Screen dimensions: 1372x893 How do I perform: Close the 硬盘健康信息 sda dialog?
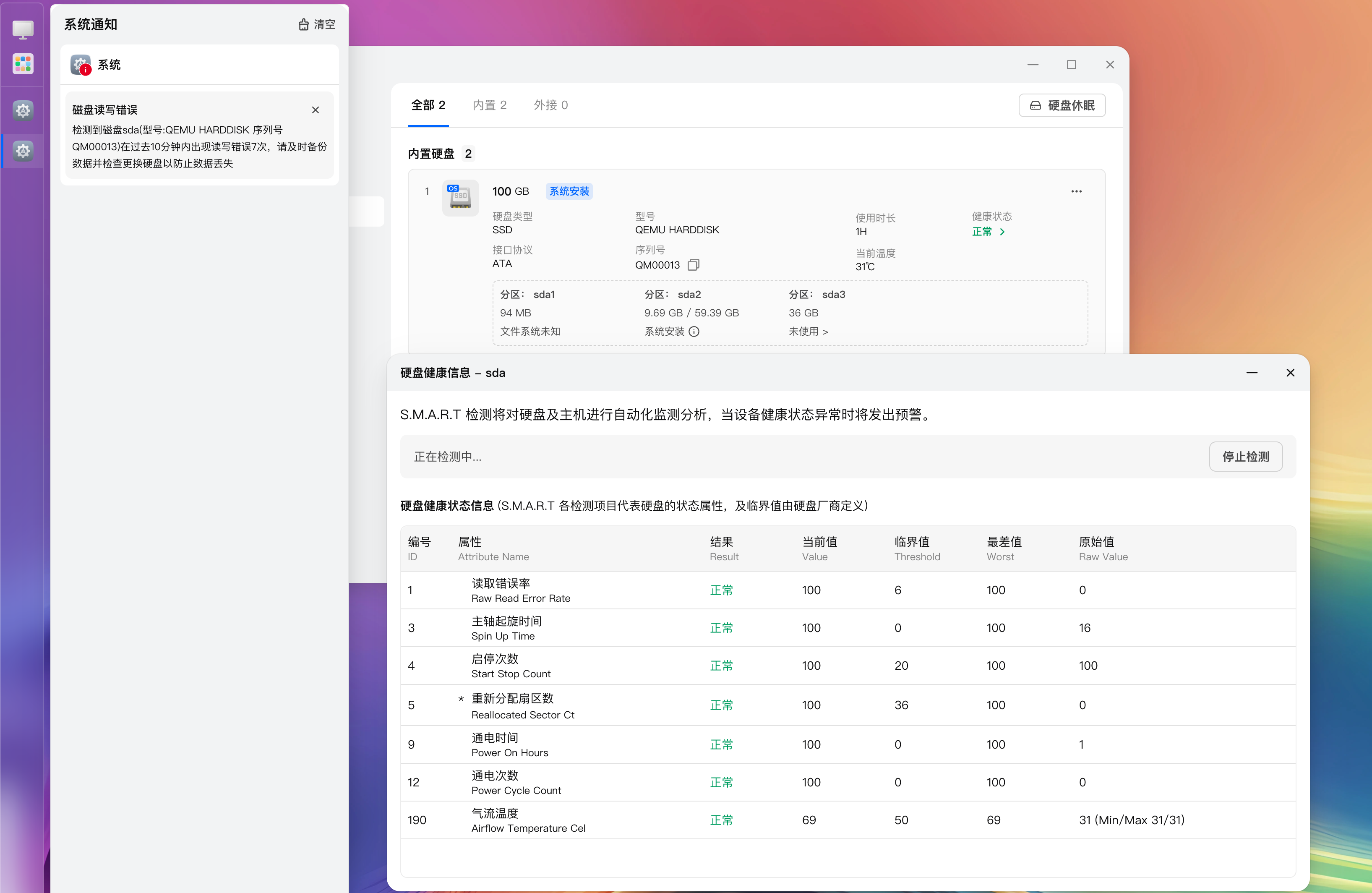click(x=1290, y=373)
